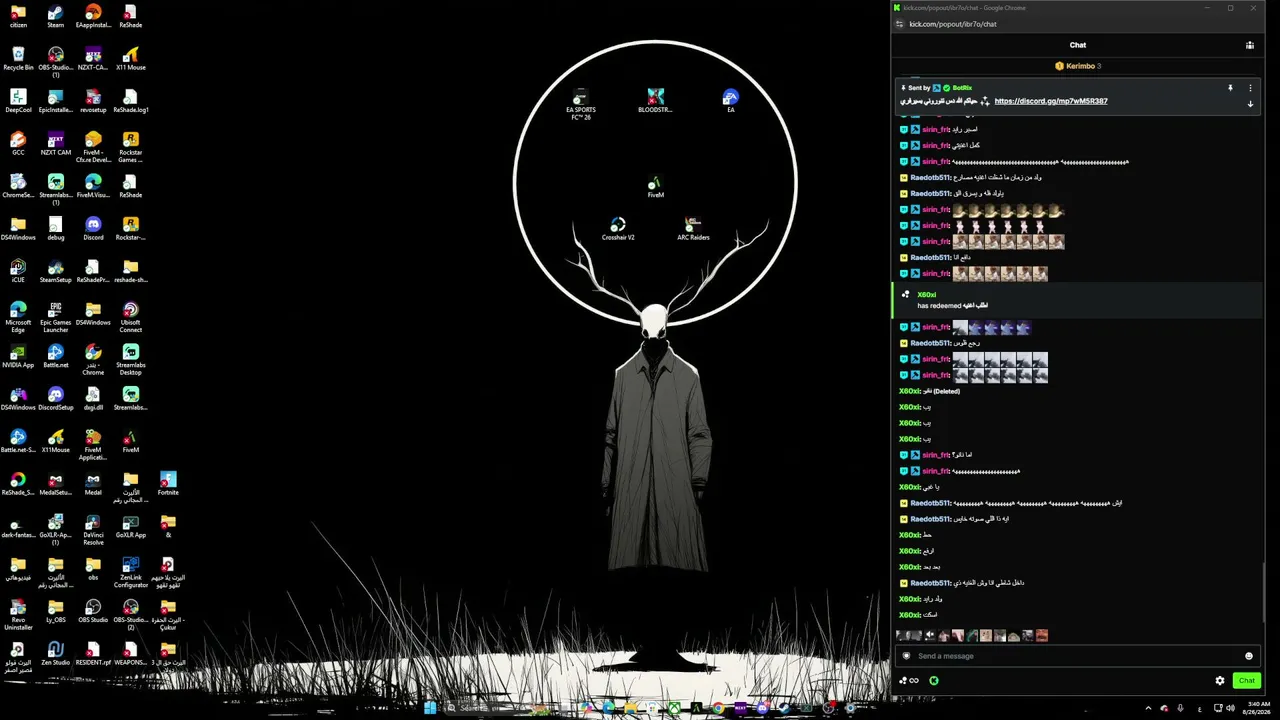This screenshot has height=720, width=1280.
Task: Open the pinned message three-dot menu
Action: (x=1250, y=88)
